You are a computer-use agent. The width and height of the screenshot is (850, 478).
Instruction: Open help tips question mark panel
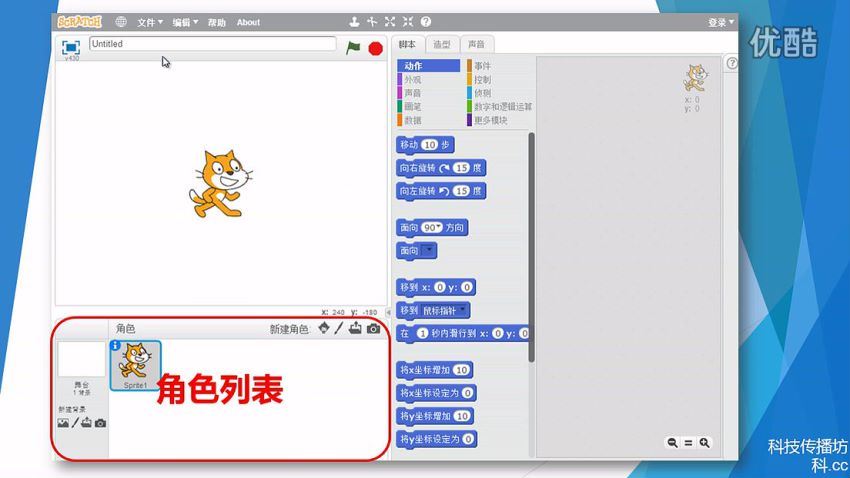click(732, 63)
